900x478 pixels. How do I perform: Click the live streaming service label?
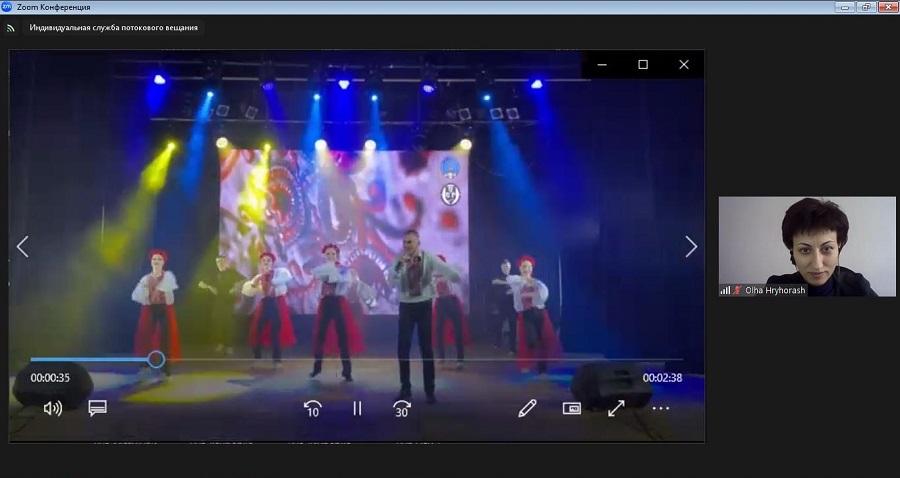pyautogui.click(x=113, y=28)
